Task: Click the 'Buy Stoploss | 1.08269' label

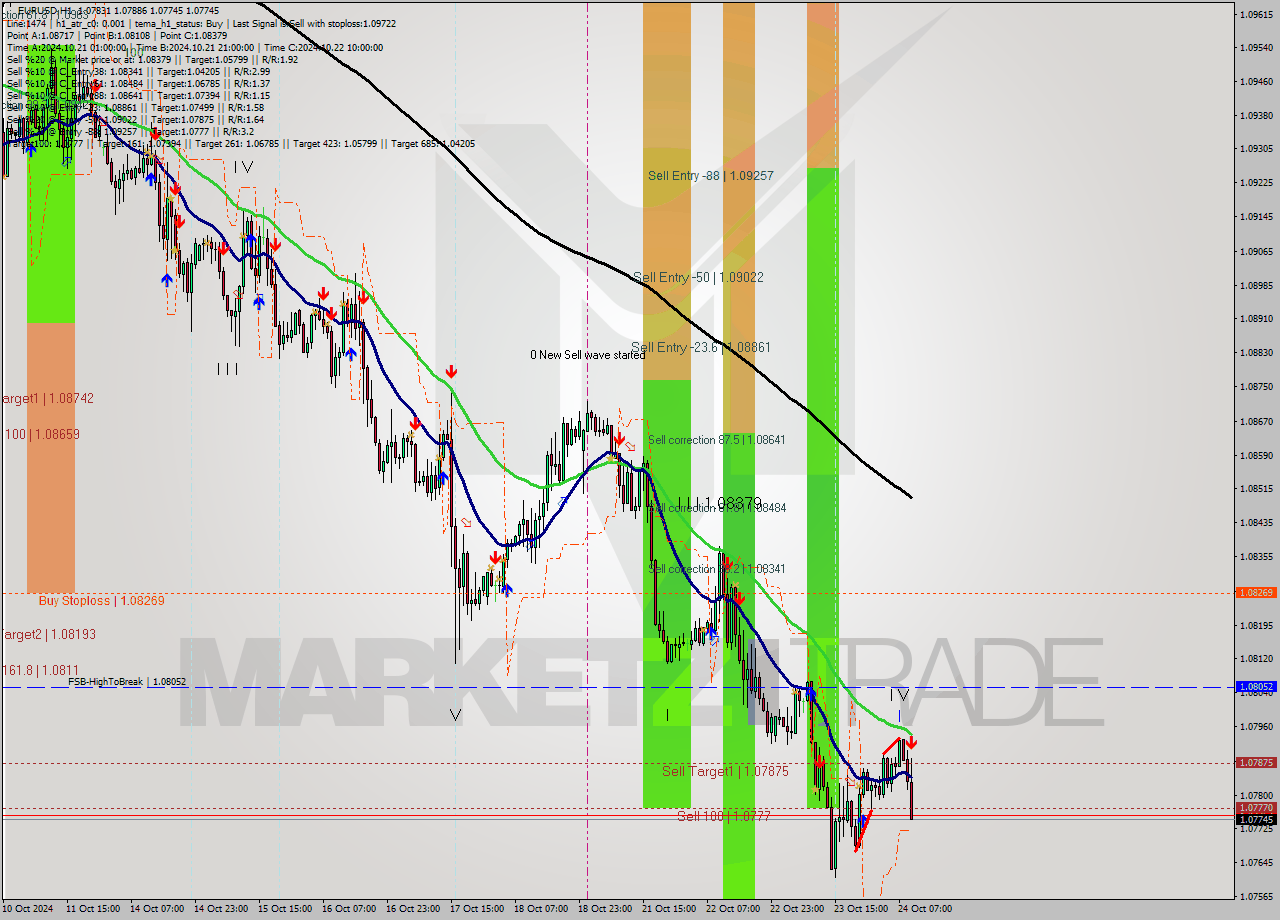Action: pyautogui.click(x=101, y=601)
